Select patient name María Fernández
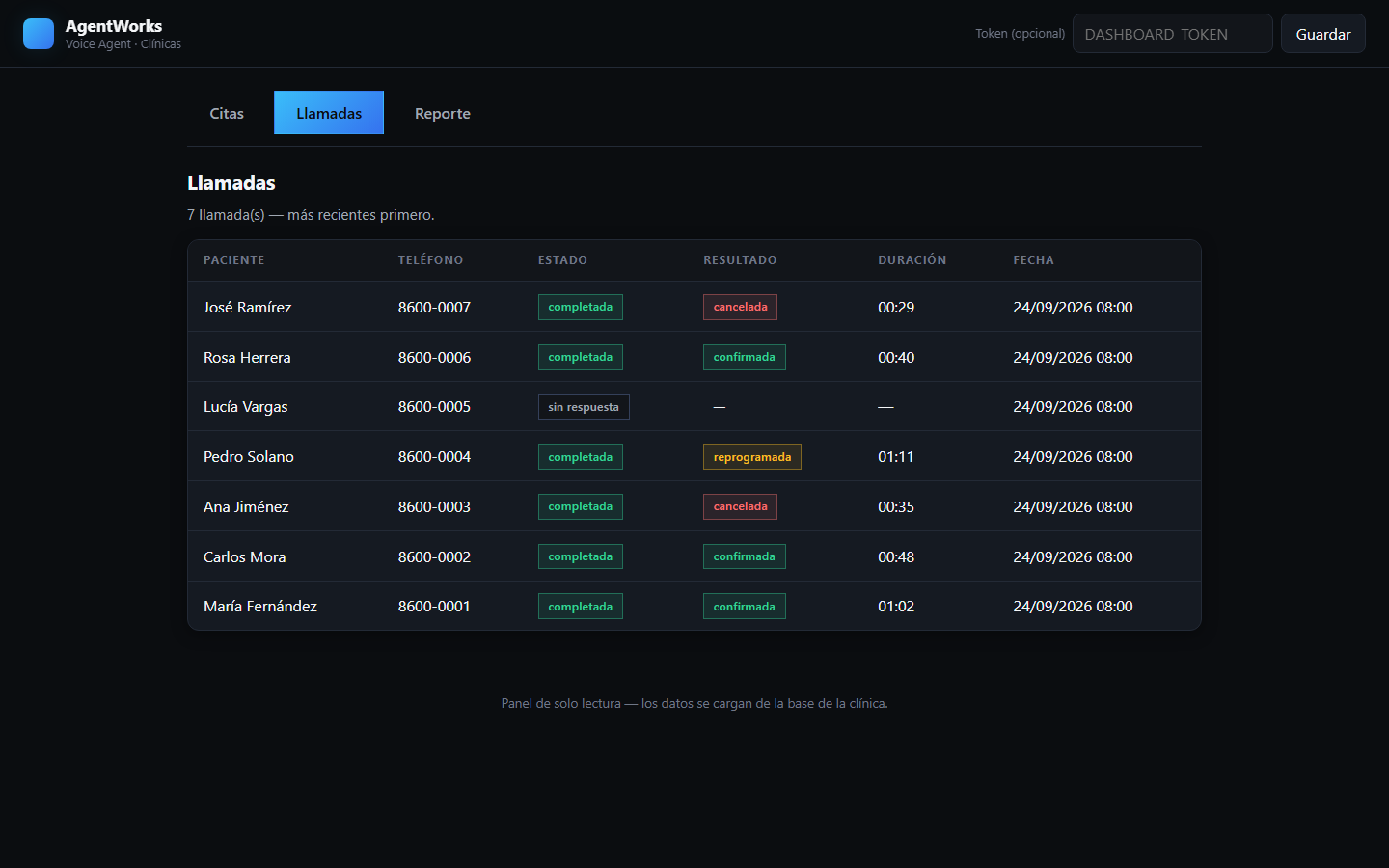The image size is (1389, 868). pyautogui.click(x=260, y=606)
